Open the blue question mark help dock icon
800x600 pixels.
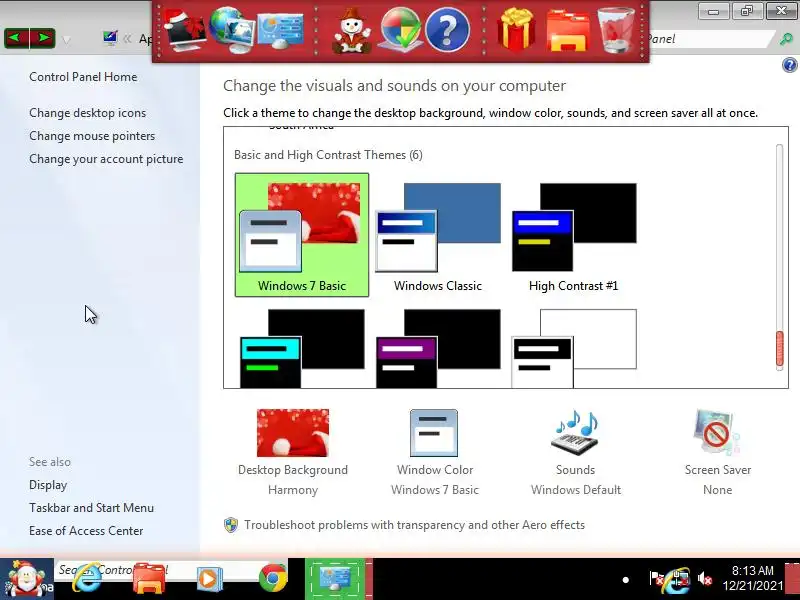tap(447, 31)
